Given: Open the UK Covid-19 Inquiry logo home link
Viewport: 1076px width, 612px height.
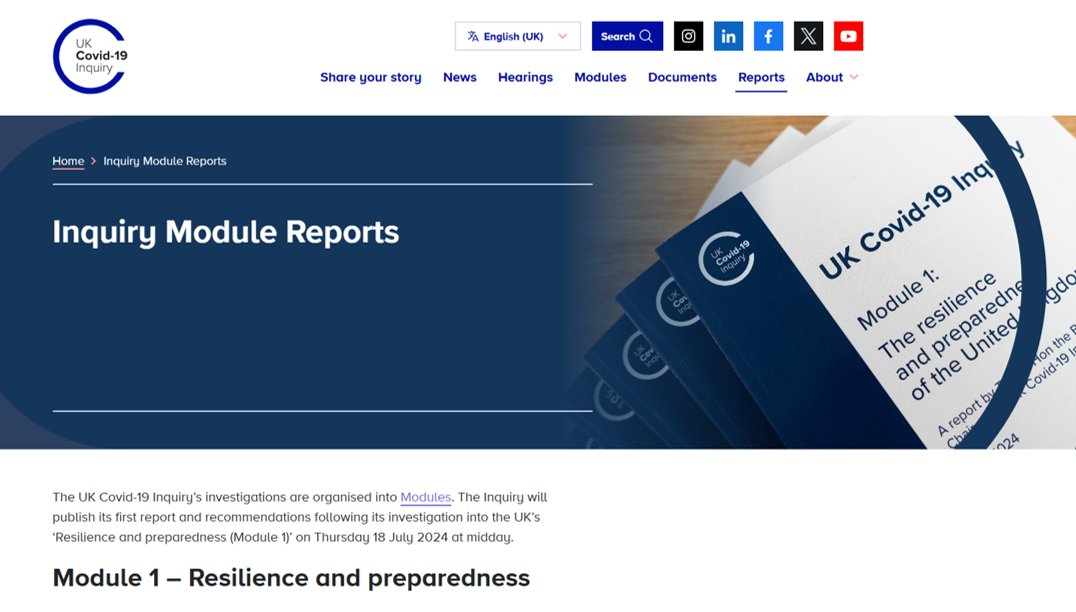Looking at the screenshot, I should click(90, 56).
